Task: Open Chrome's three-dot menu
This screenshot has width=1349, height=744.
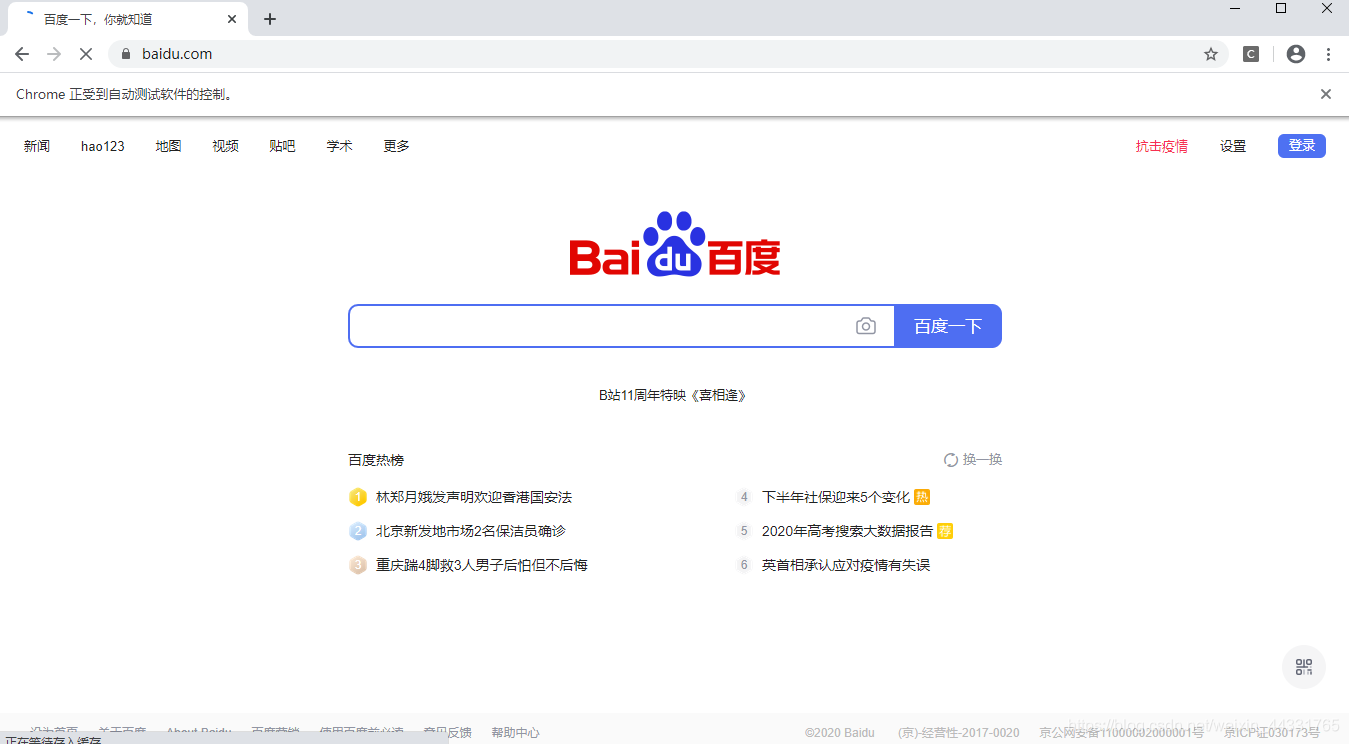Action: tap(1328, 54)
